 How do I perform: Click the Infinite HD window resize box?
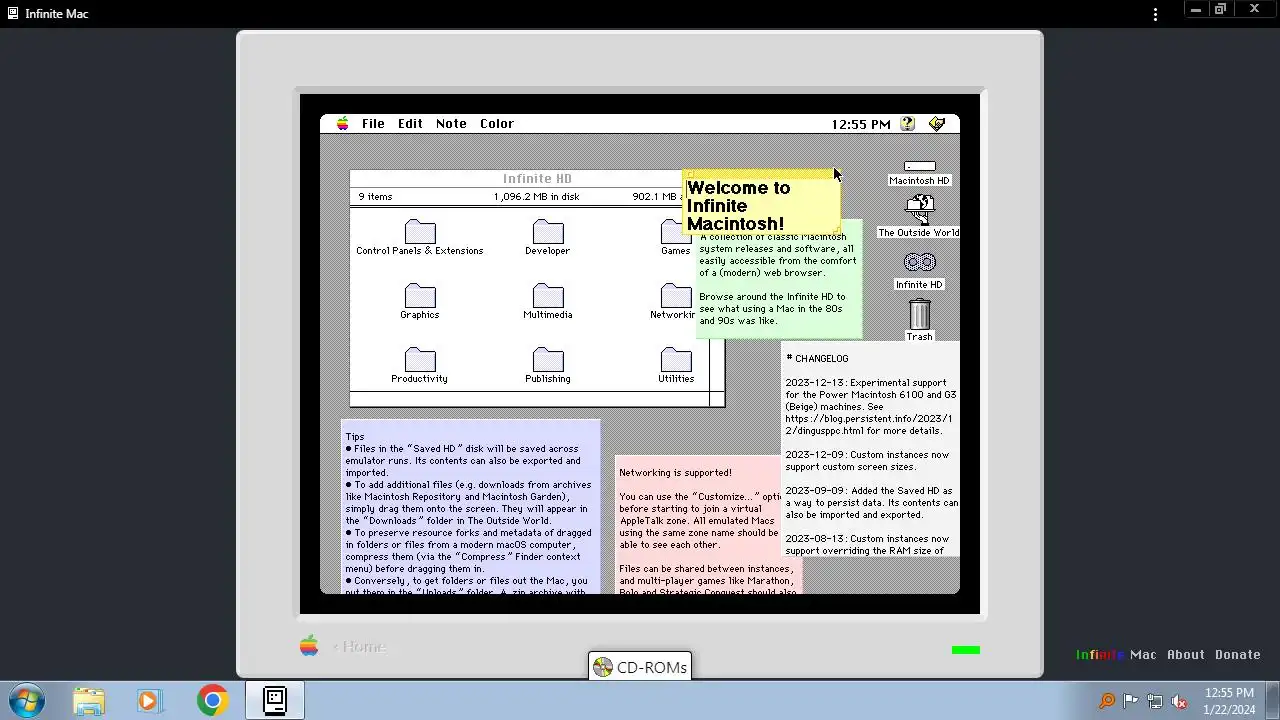click(717, 399)
